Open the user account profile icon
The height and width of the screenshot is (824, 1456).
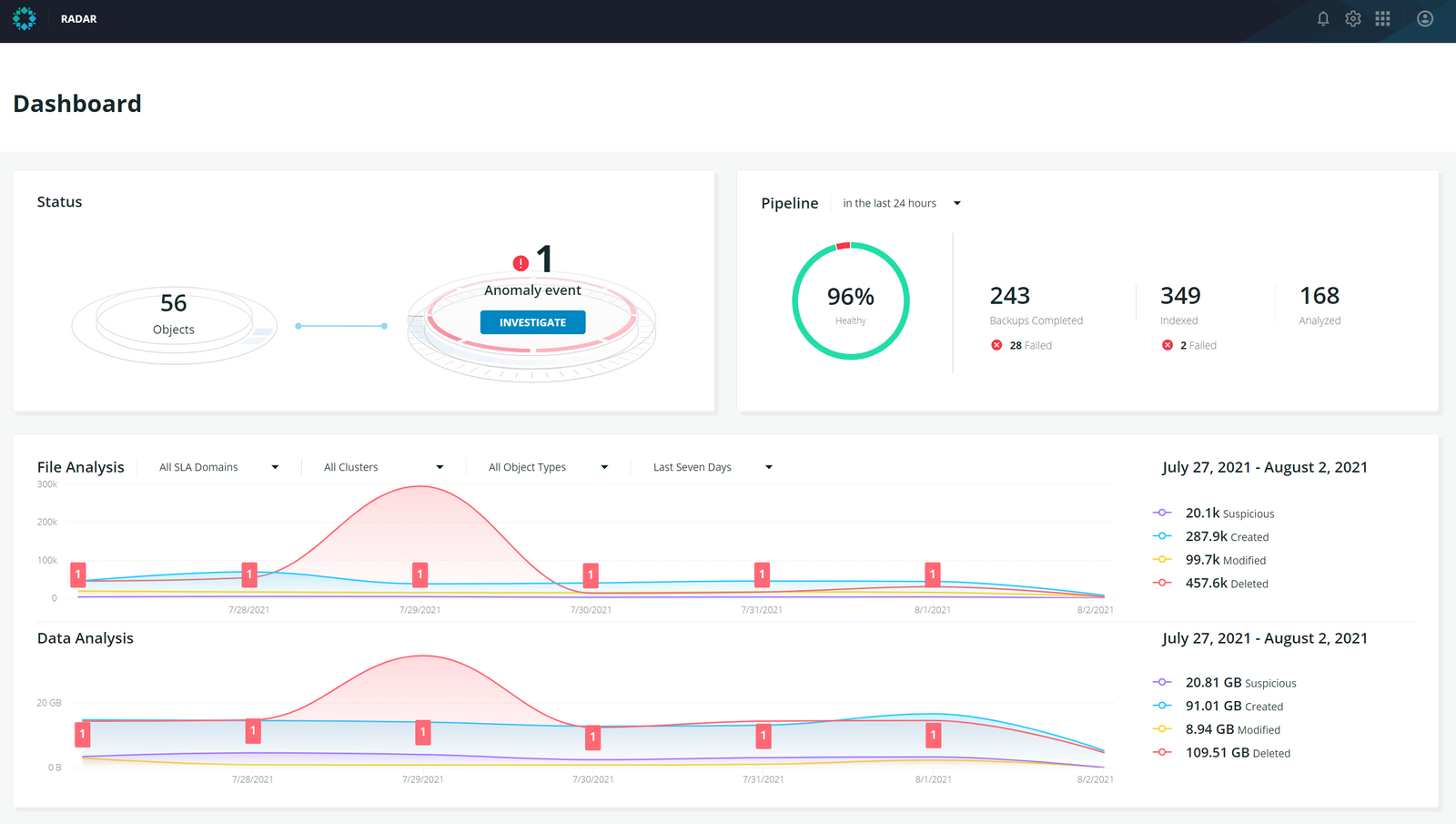(x=1425, y=19)
